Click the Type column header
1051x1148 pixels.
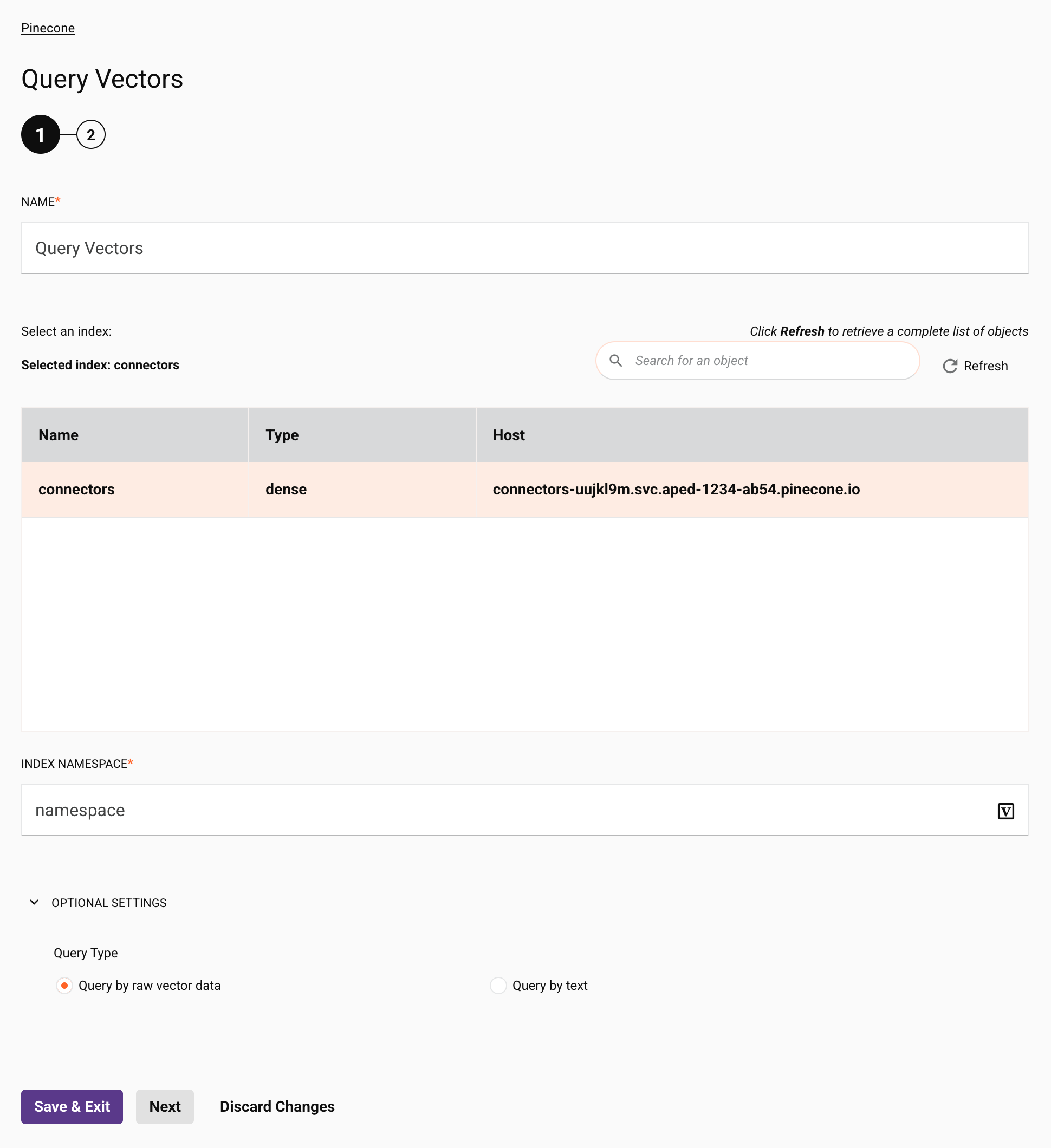362,435
